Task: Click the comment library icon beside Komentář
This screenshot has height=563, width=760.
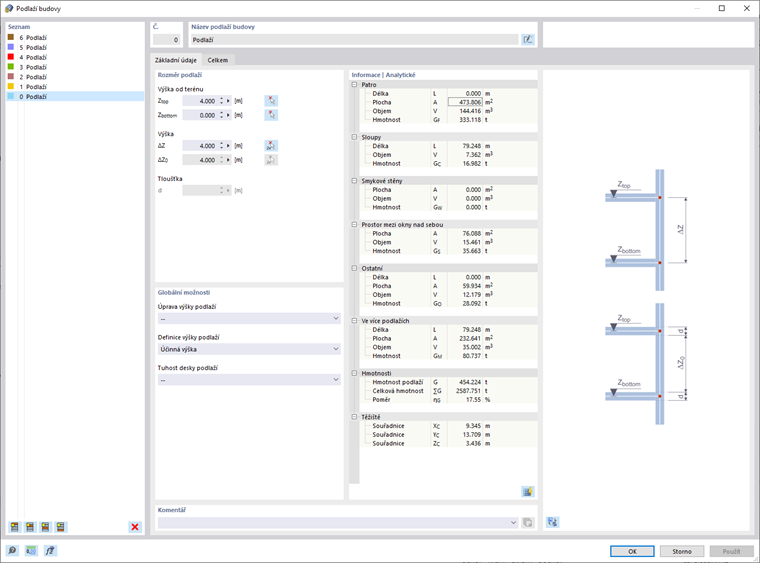Action: point(527,523)
